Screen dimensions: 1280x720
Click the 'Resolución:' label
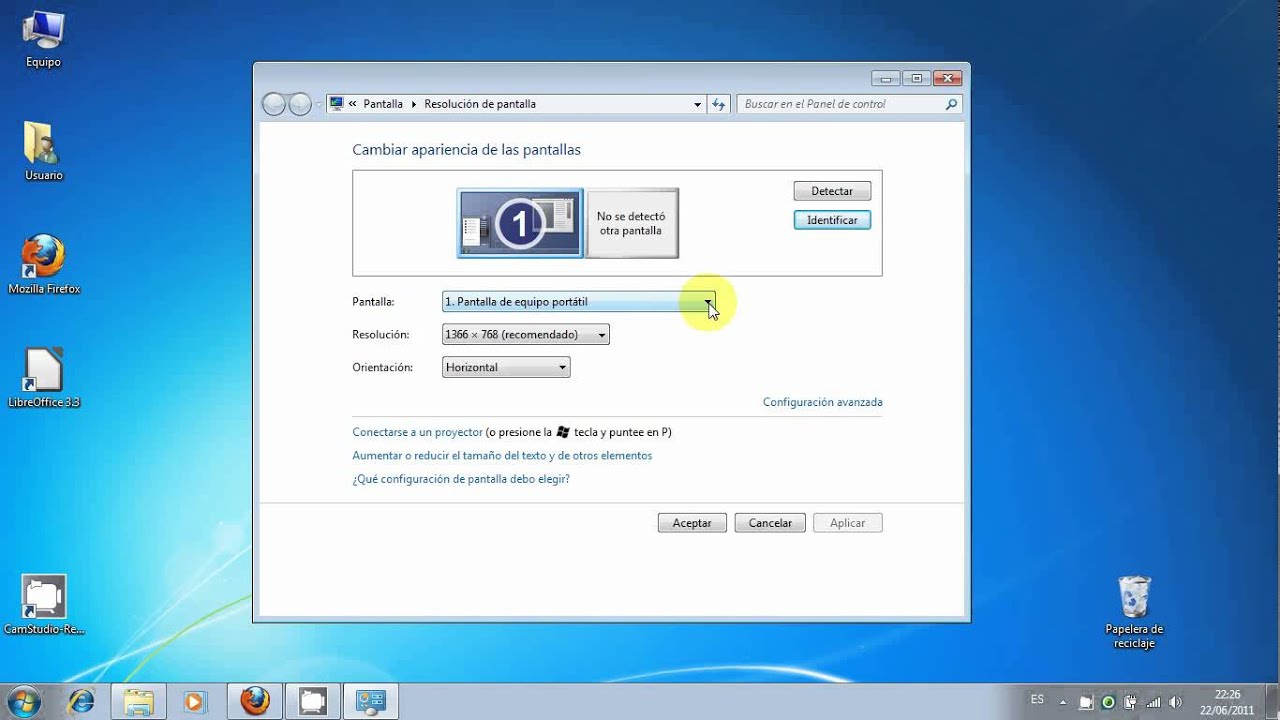[381, 335]
